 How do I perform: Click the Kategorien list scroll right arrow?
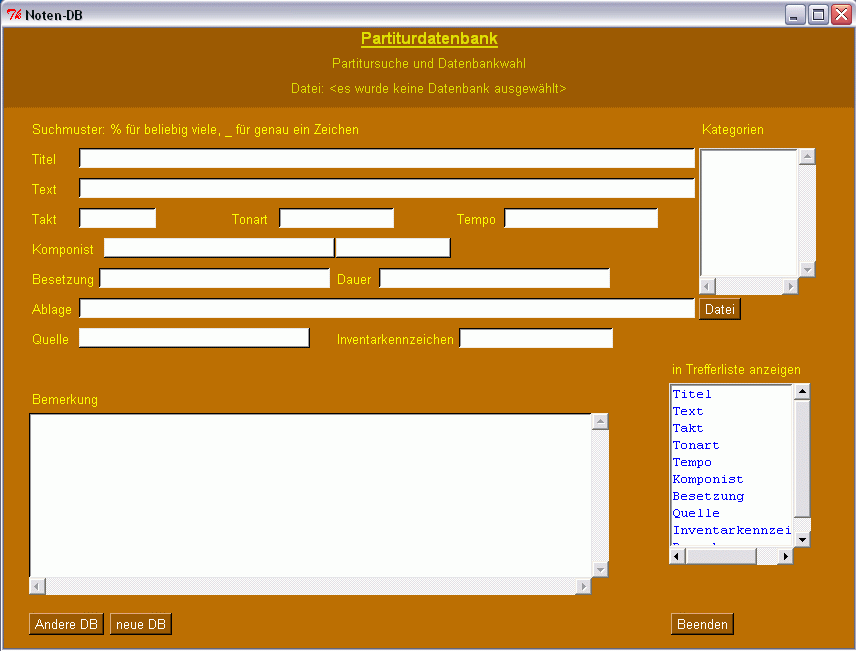click(790, 287)
